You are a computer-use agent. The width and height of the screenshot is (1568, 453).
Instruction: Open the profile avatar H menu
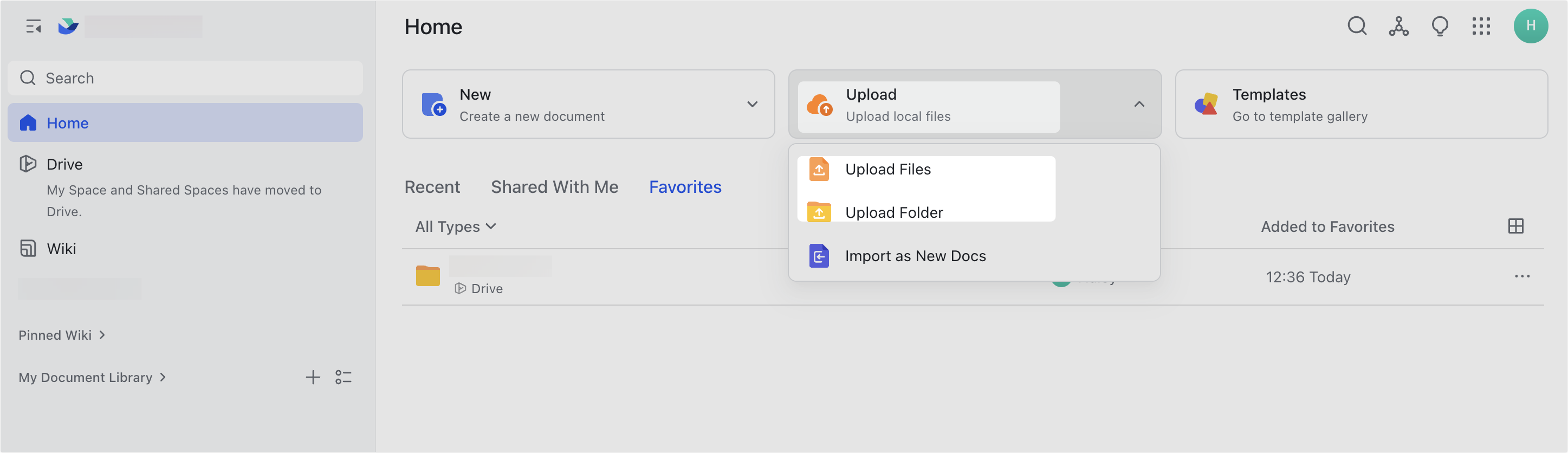tap(1530, 26)
